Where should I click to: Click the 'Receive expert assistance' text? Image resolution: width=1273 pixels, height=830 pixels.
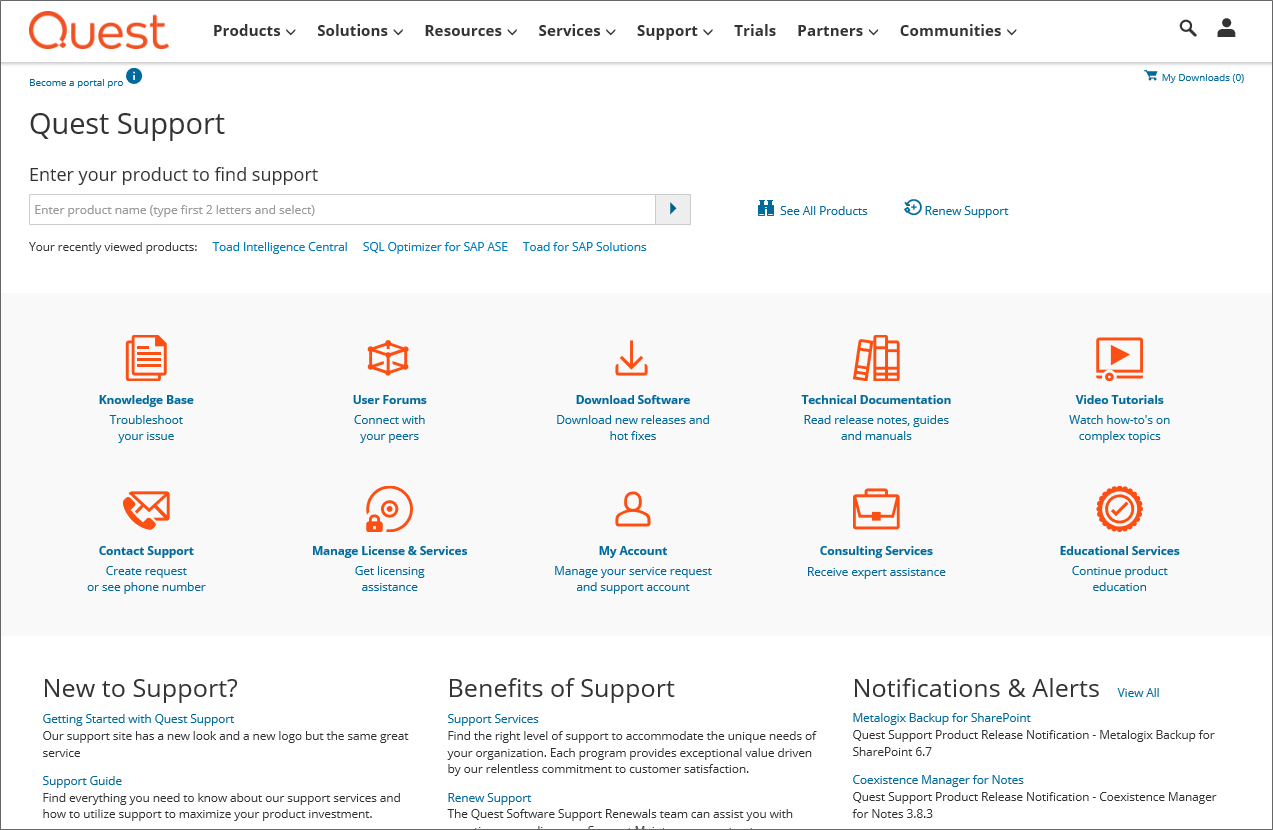[876, 572]
